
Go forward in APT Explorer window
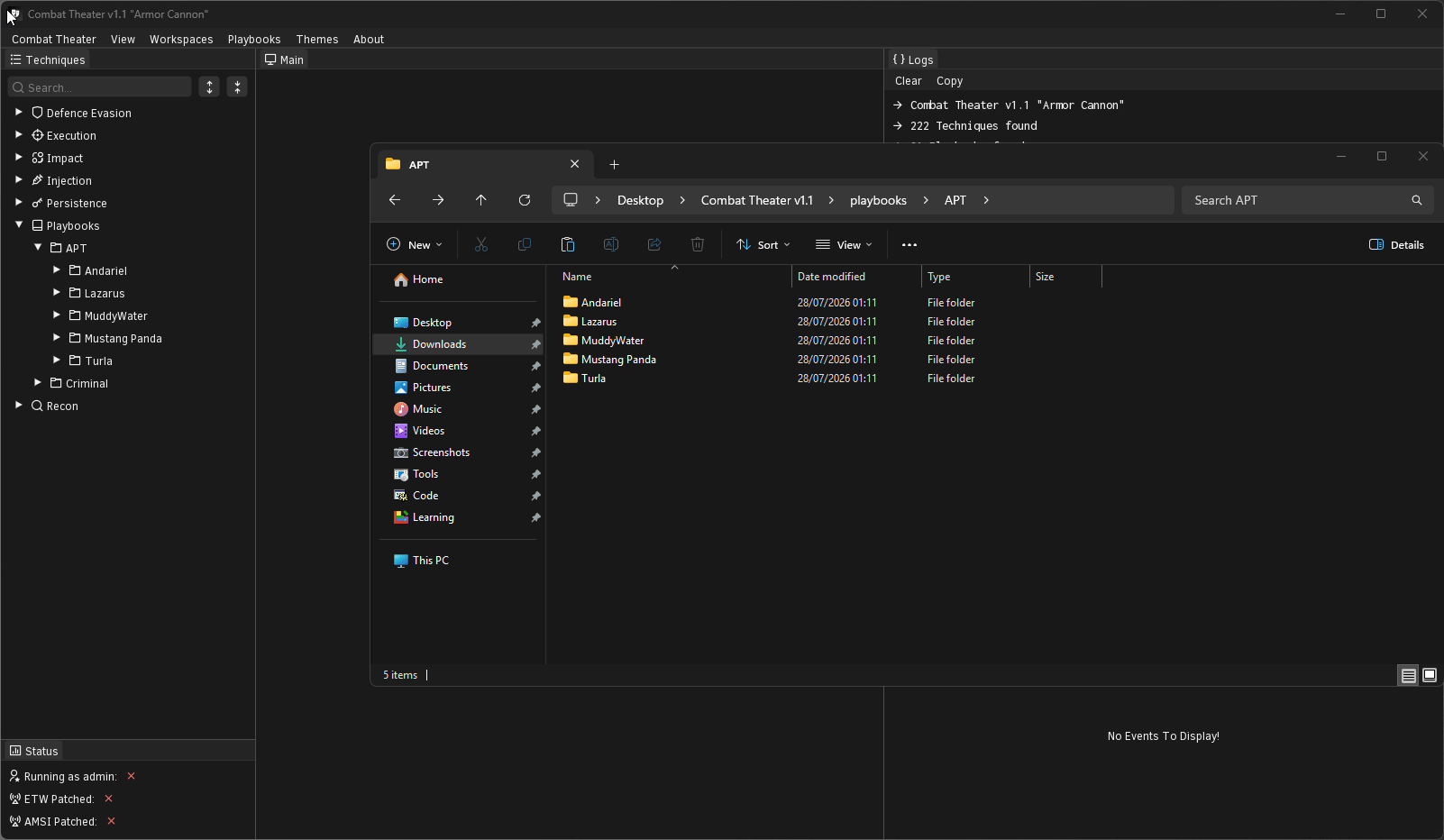(x=438, y=200)
